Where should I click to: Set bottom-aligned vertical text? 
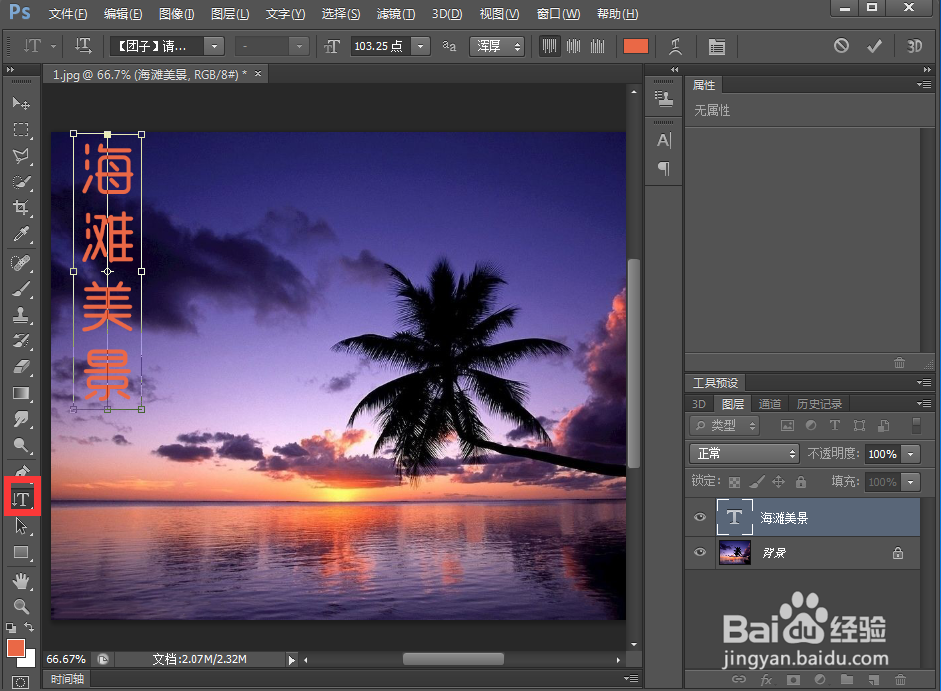[x=598, y=46]
